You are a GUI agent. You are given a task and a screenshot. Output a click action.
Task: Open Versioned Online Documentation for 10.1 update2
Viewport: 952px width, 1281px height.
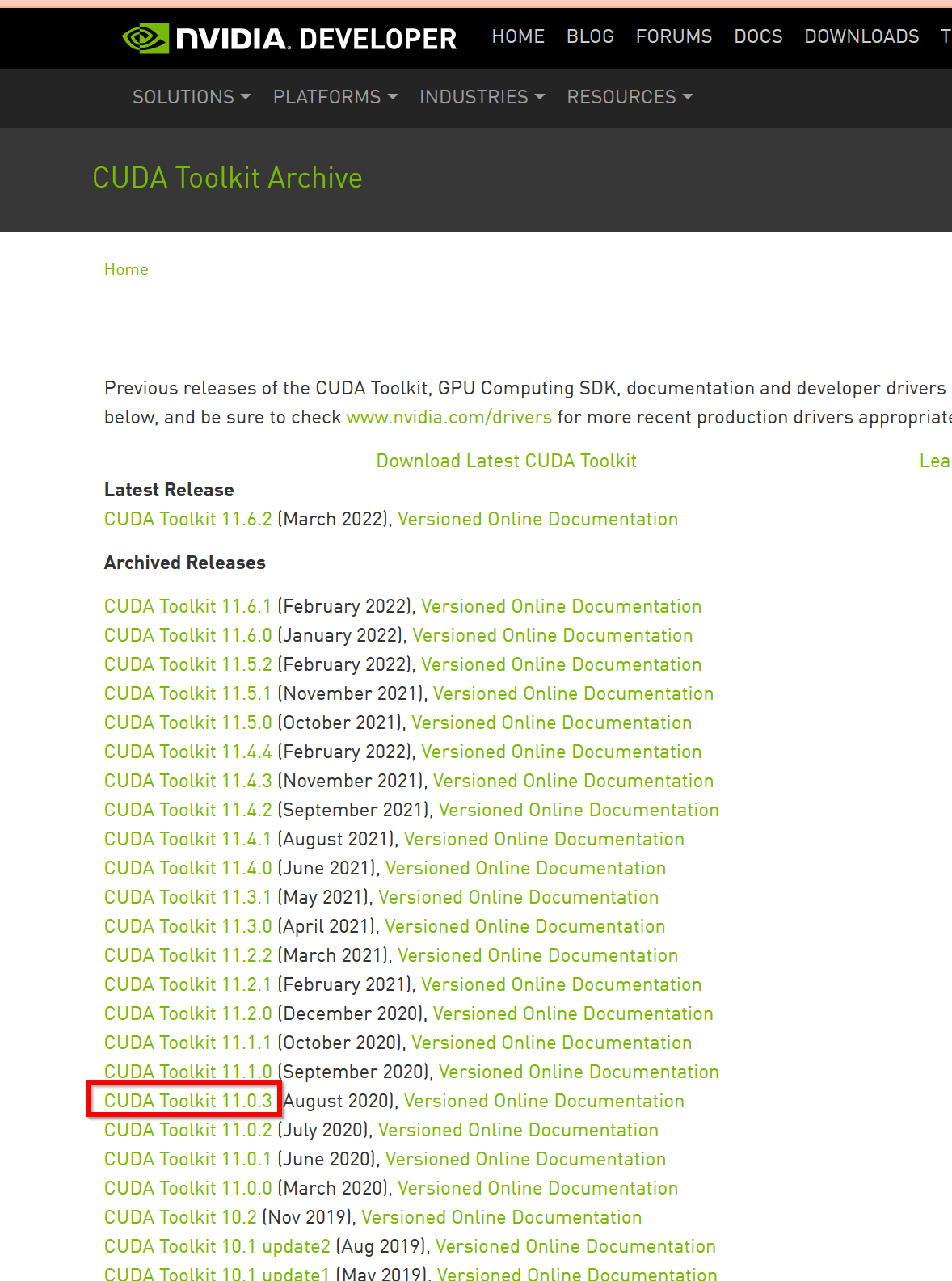(x=576, y=1246)
